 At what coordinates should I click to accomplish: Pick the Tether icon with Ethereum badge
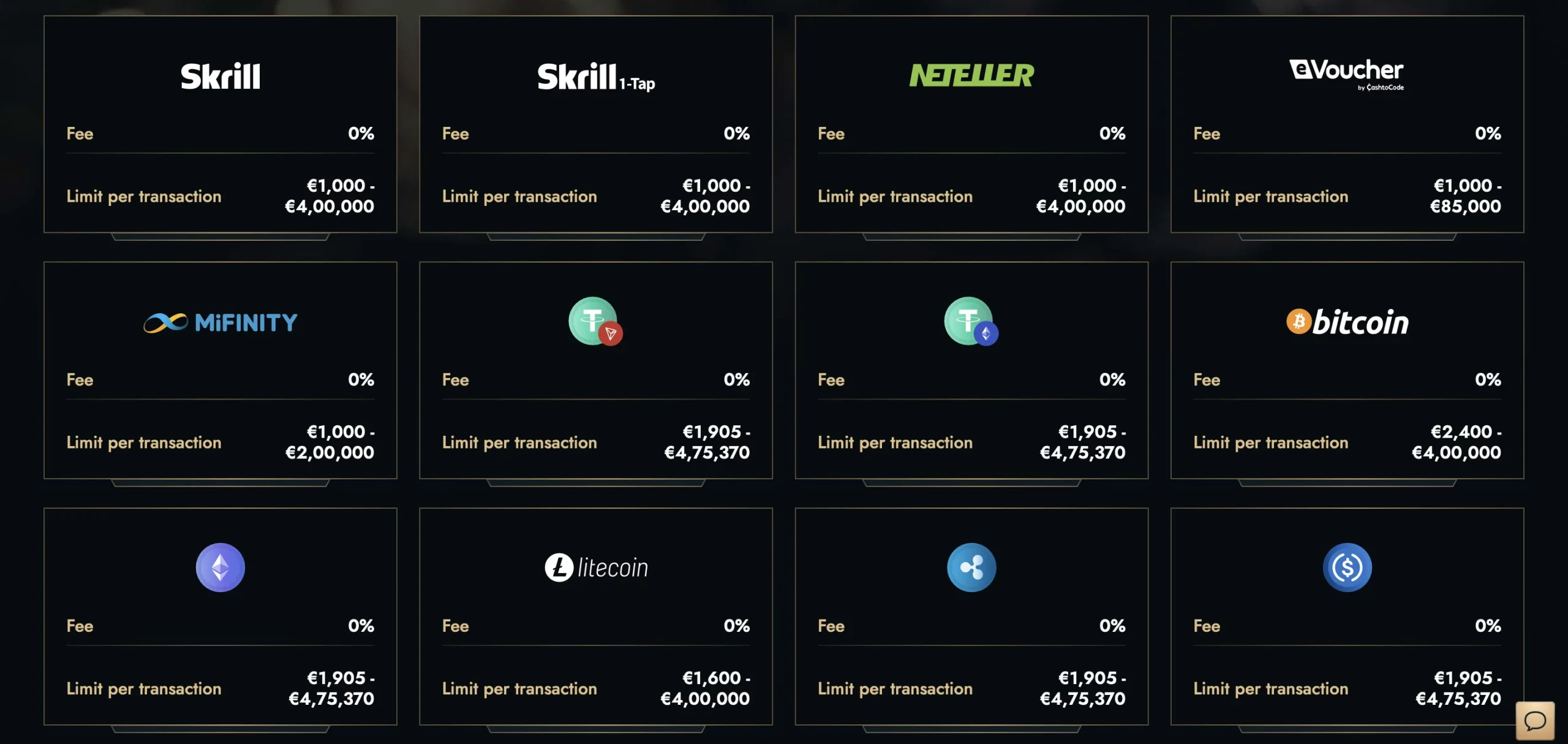click(971, 321)
